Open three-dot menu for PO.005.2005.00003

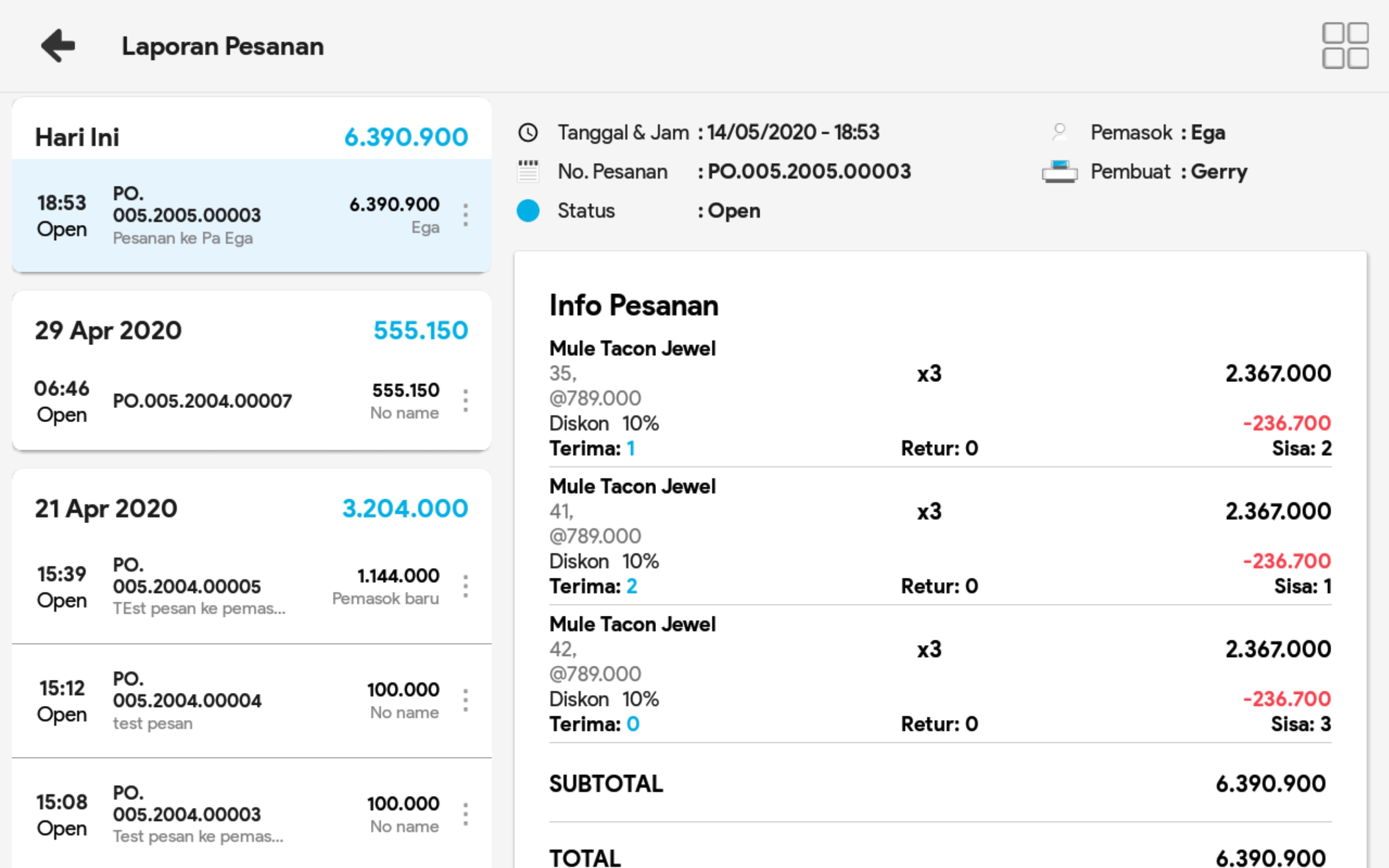pos(465,215)
